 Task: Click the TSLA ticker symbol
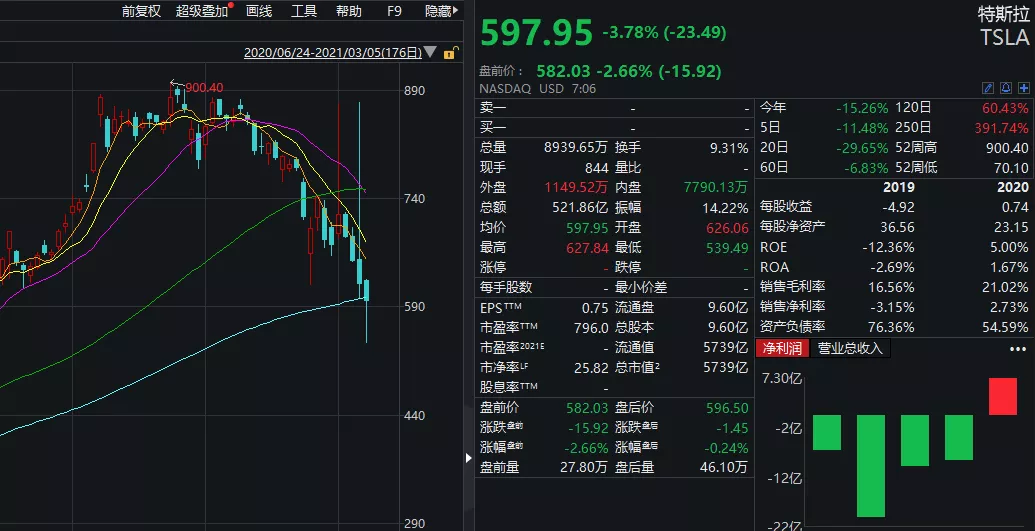pyautogui.click(x=1004, y=38)
